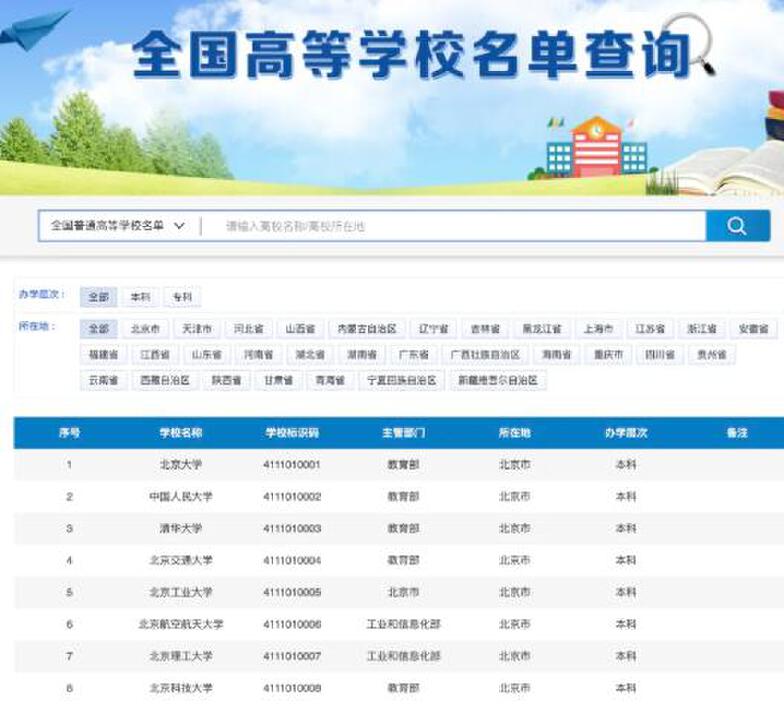Click 教育部 in the 清华大学 row
784x722 pixels.
tap(404, 528)
